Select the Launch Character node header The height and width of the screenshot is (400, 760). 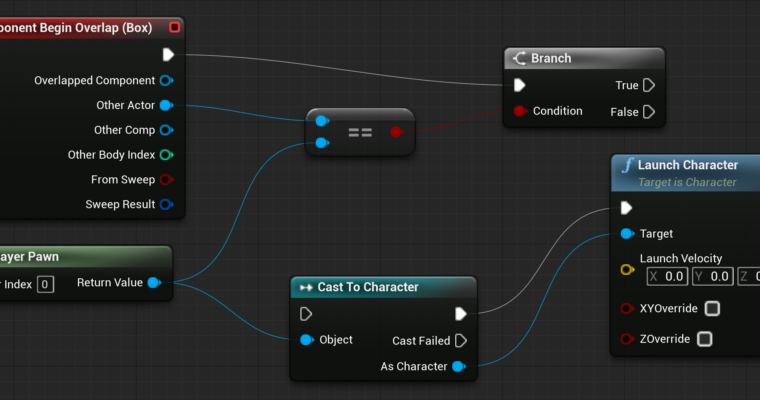pyautogui.click(x=686, y=173)
